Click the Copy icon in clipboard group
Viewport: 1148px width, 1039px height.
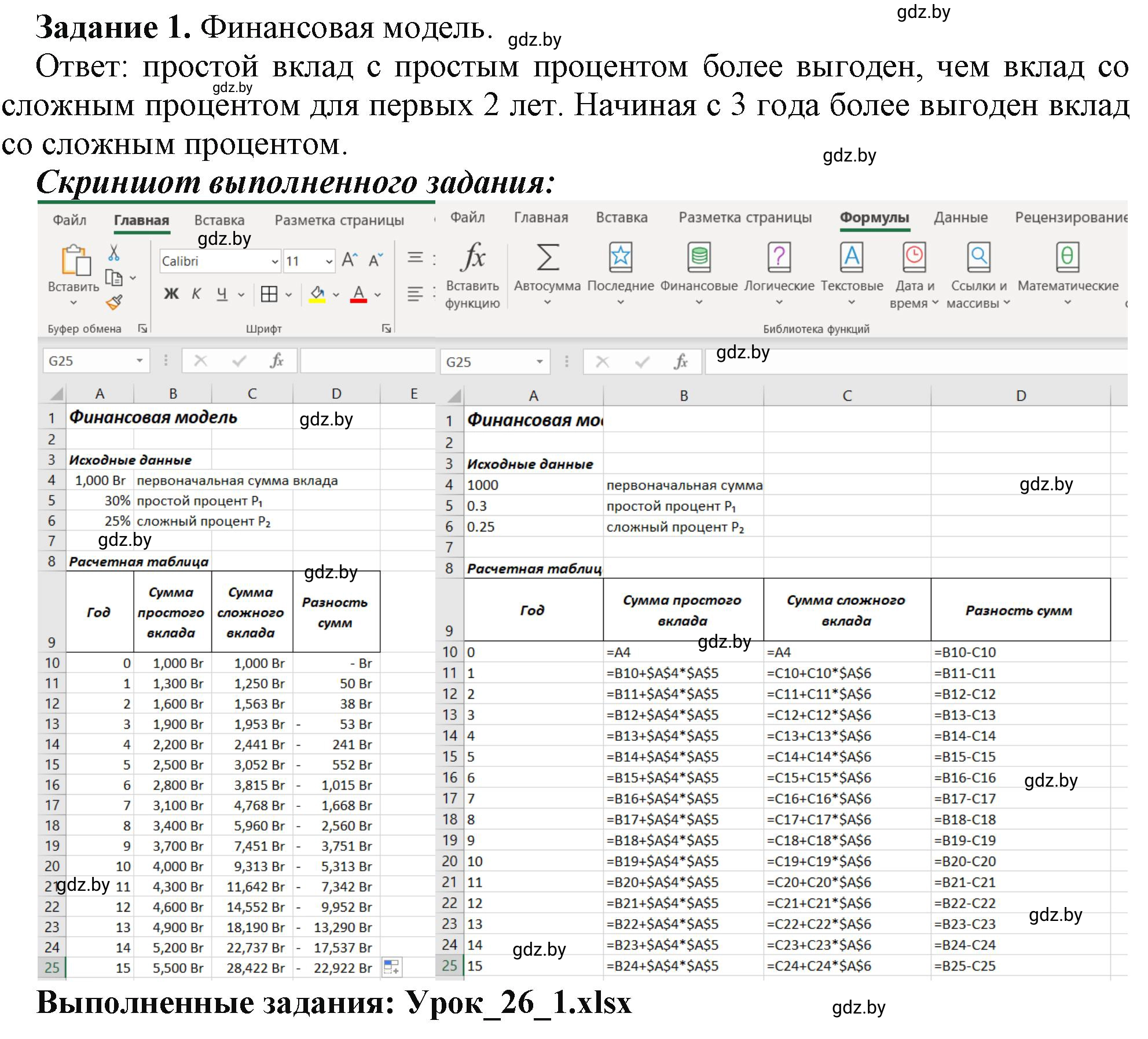pyautogui.click(x=115, y=278)
